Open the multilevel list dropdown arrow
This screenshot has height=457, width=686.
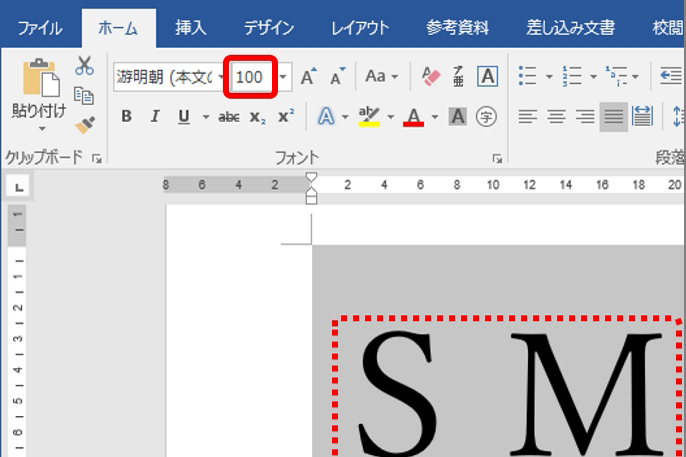click(635, 77)
